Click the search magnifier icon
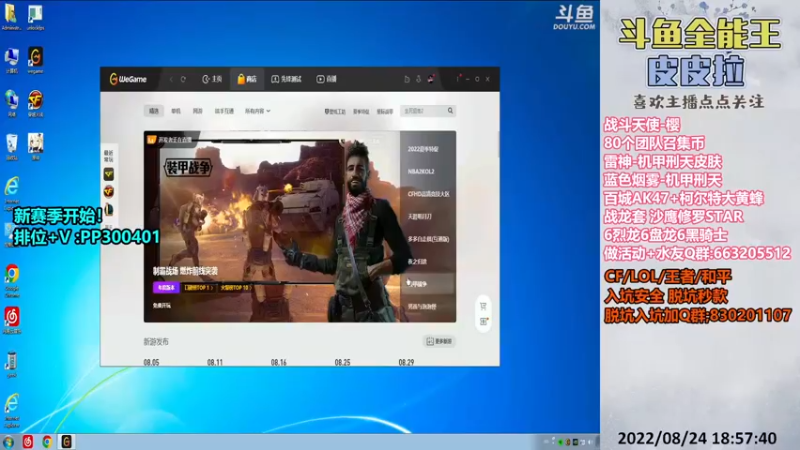The image size is (800, 450). pyautogui.click(x=450, y=111)
